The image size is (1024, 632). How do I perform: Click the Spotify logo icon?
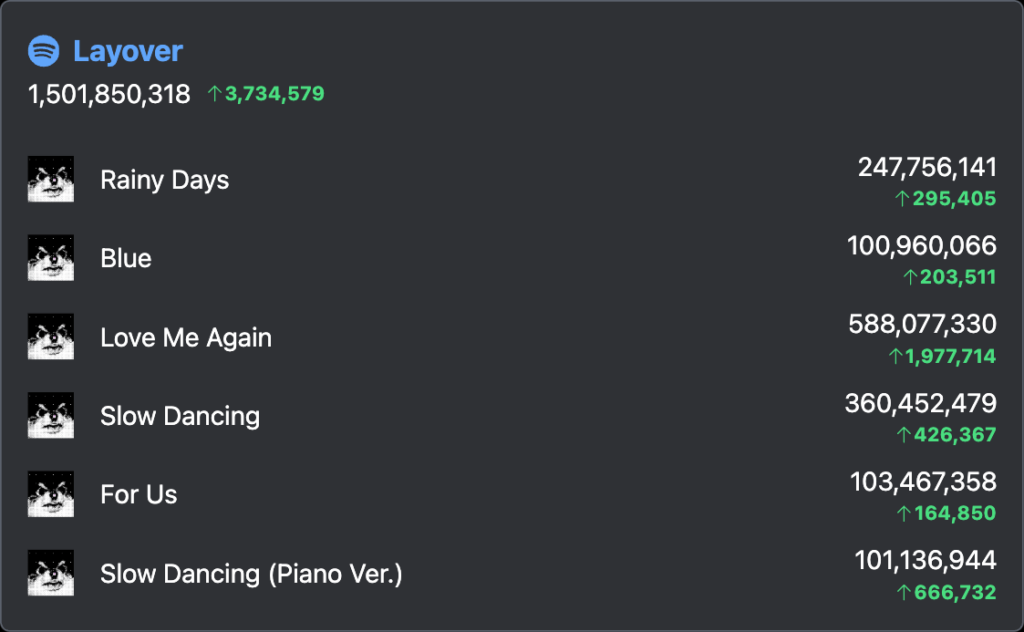tap(44, 51)
